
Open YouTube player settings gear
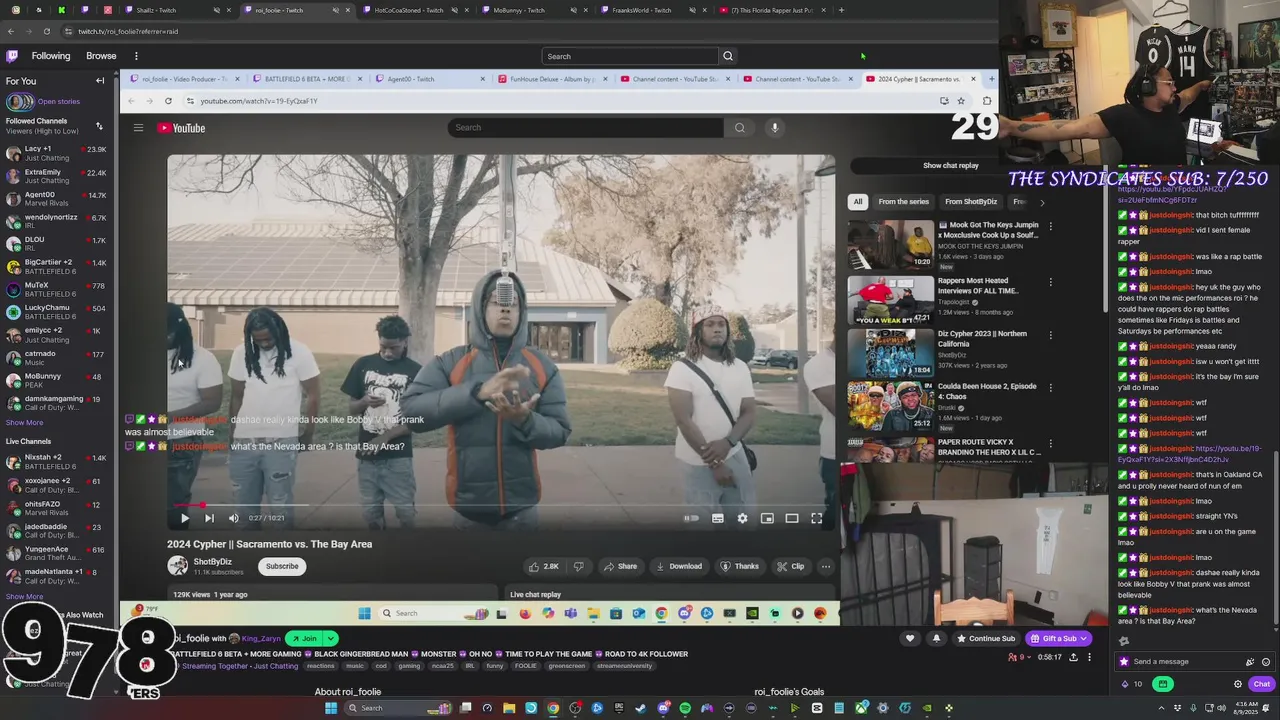[742, 518]
